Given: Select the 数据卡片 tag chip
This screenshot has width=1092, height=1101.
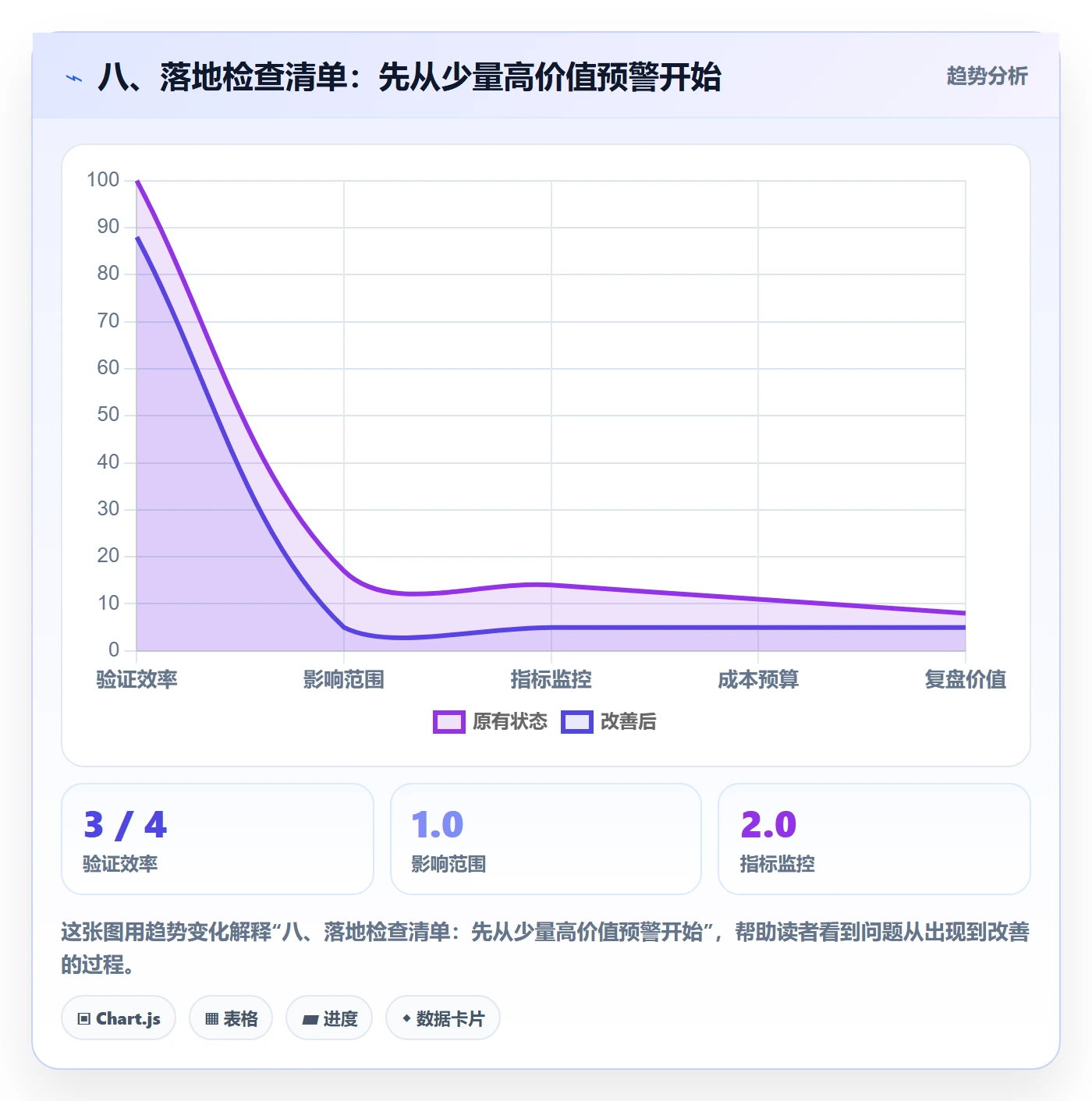Looking at the screenshot, I should pos(443,1018).
